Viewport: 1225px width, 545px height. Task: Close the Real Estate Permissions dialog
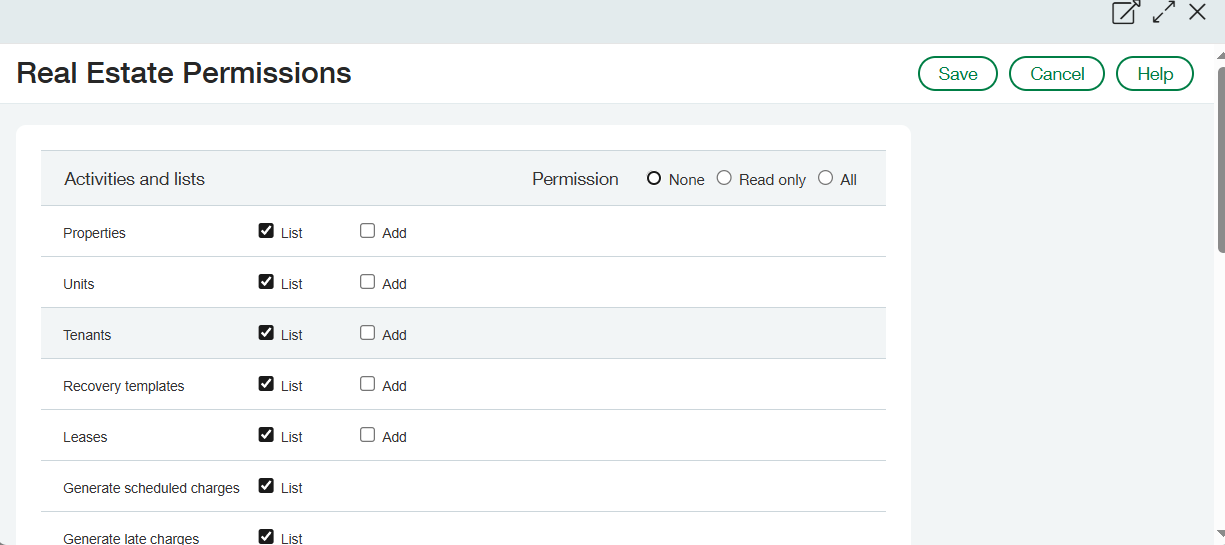coord(1197,13)
